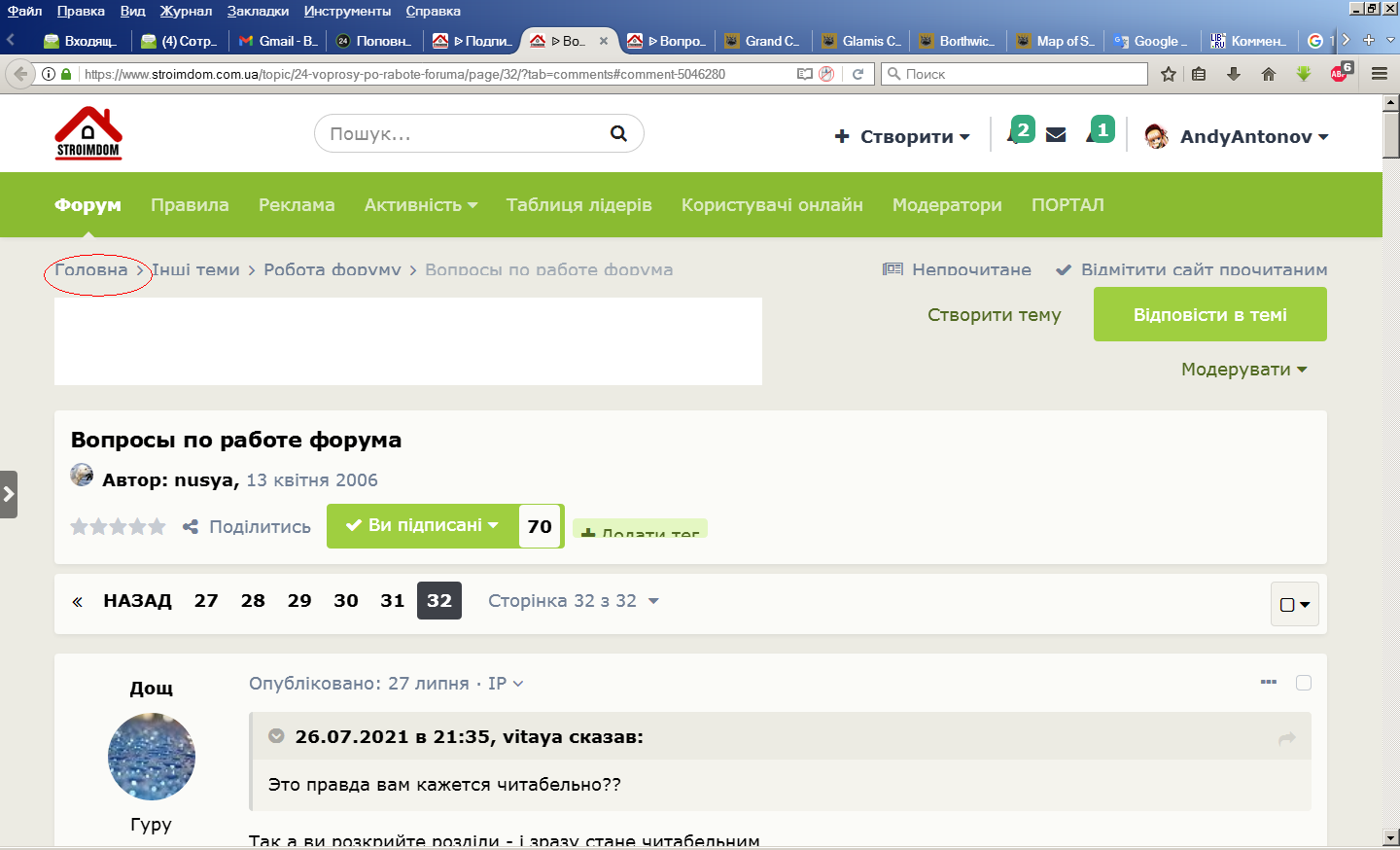Toggle the Ви підписані follow button

pyautogui.click(x=423, y=525)
